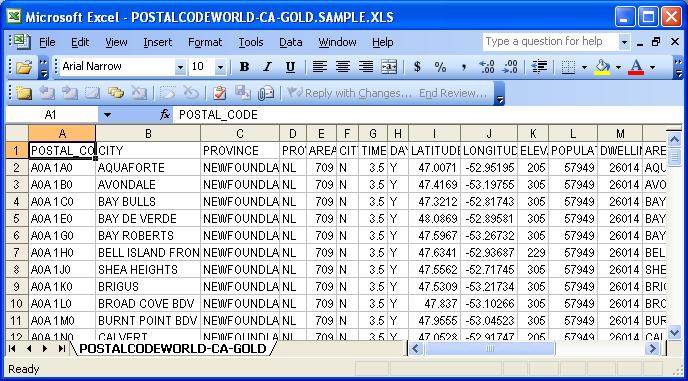
Task: Click the Send to Mail Recipient icon
Action: click(x=266, y=93)
